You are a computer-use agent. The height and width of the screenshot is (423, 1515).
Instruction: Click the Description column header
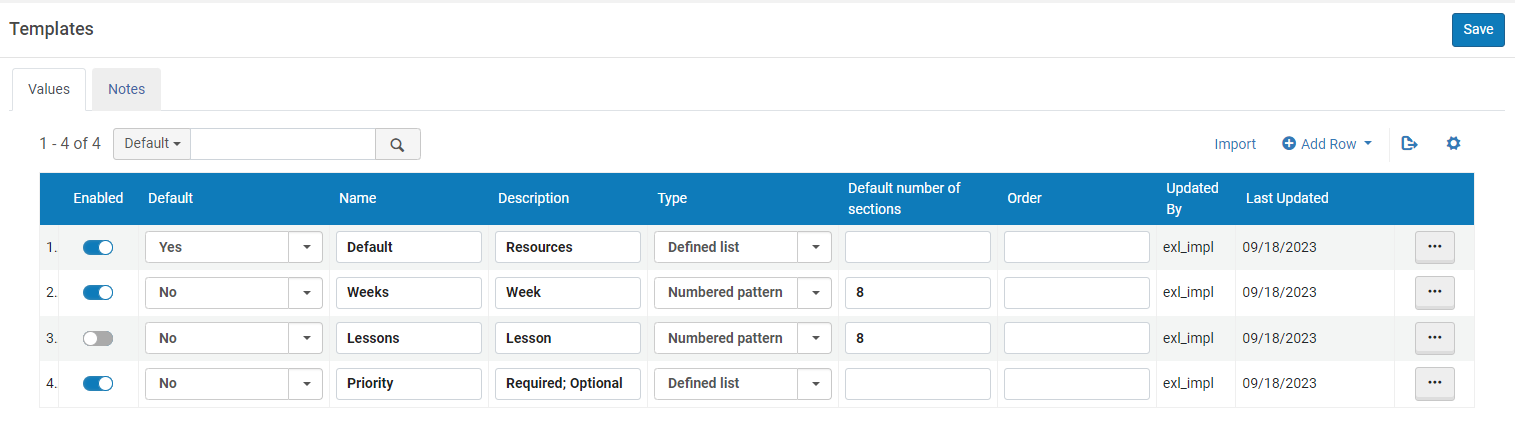tap(533, 198)
